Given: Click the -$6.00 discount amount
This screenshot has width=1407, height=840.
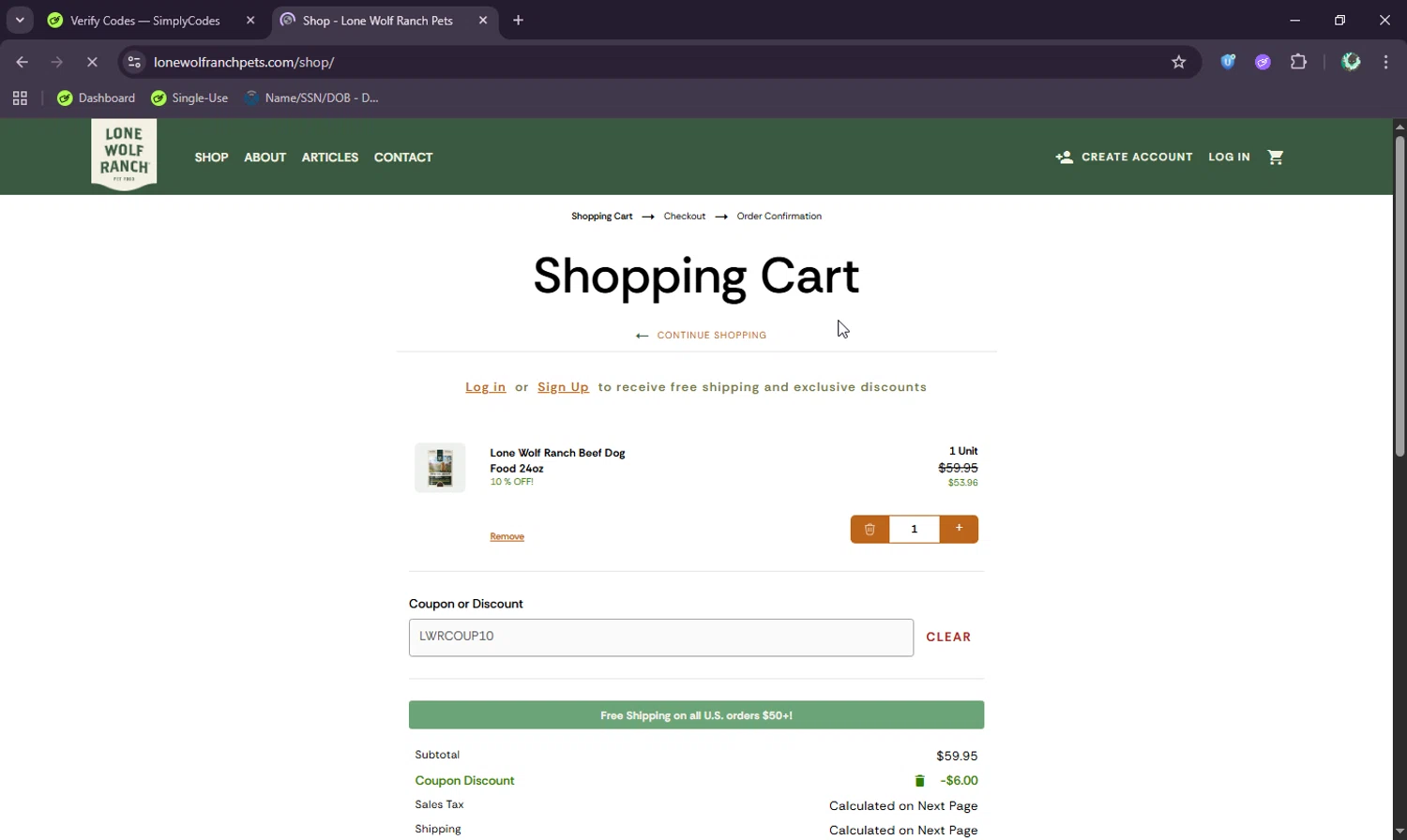Looking at the screenshot, I should [x=959, y=780].
